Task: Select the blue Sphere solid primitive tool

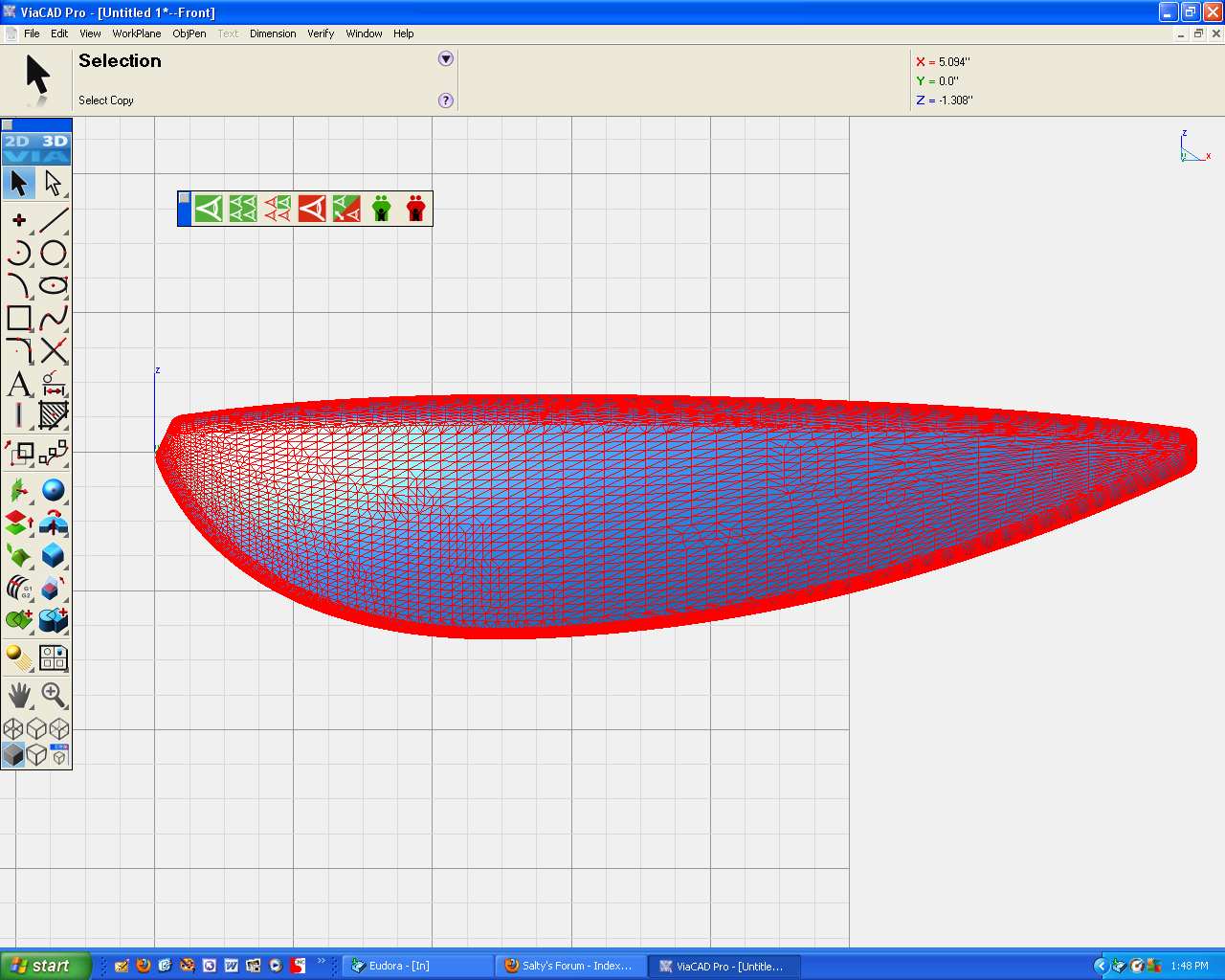Action: [54, 491]
